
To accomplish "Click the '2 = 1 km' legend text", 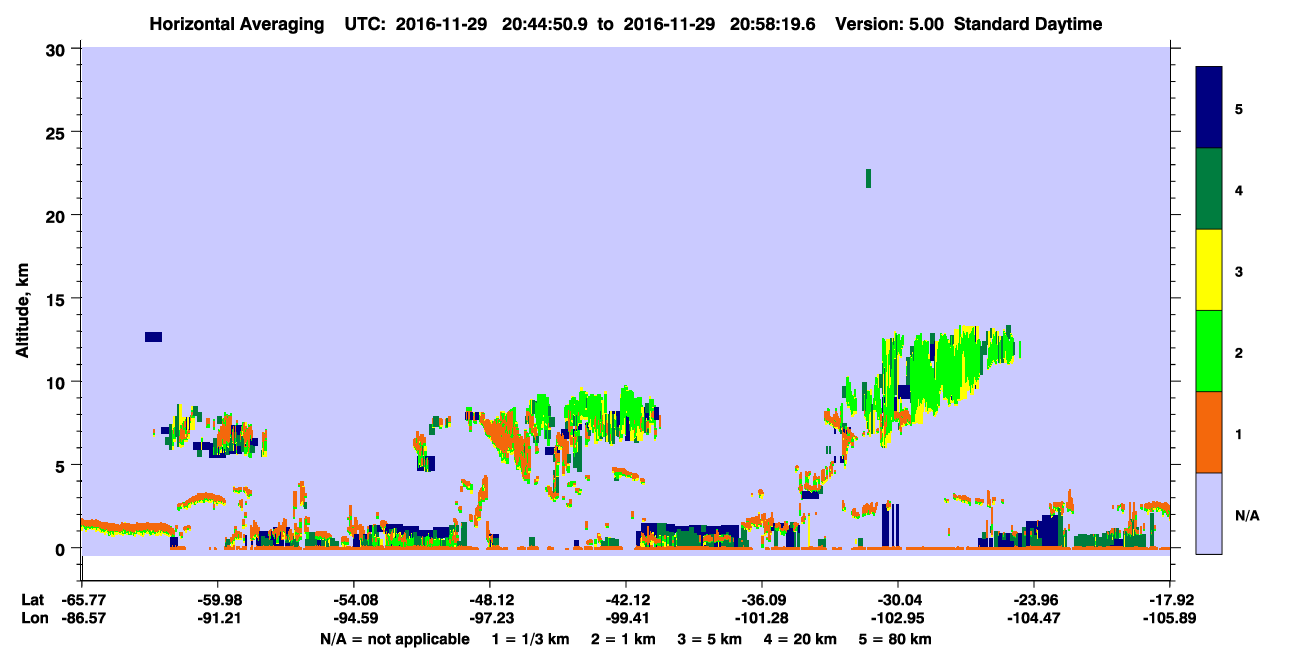I will (623, 639).
